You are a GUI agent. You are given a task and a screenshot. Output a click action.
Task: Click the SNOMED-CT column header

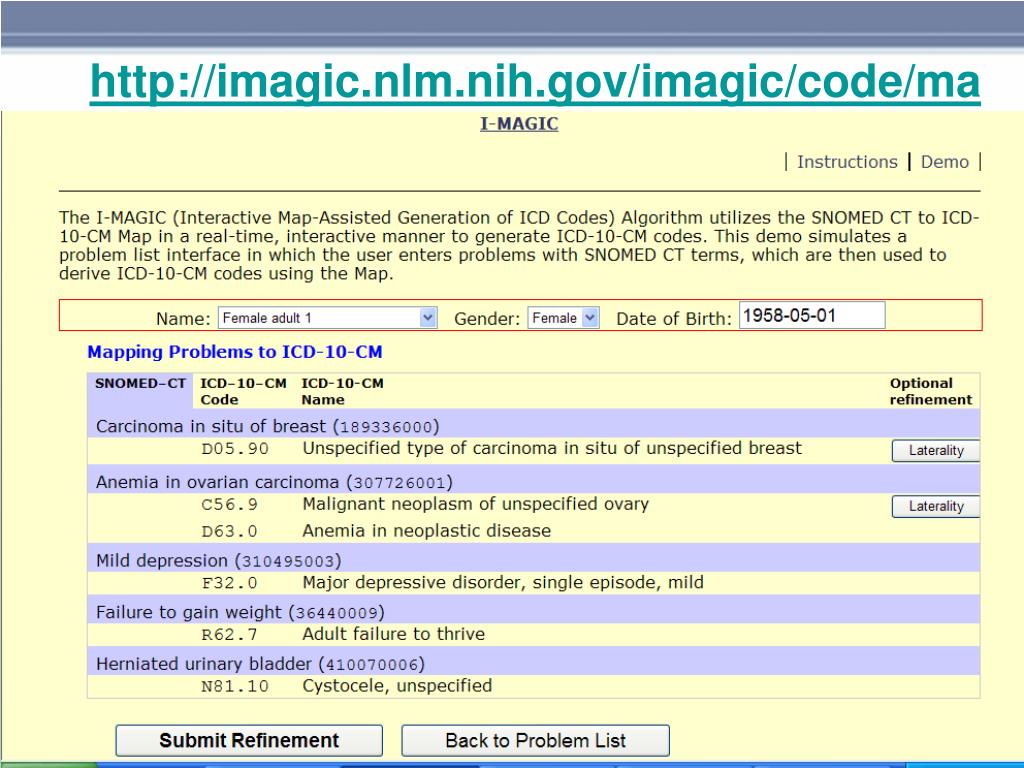pyautogui.click(x=140, y=383)
